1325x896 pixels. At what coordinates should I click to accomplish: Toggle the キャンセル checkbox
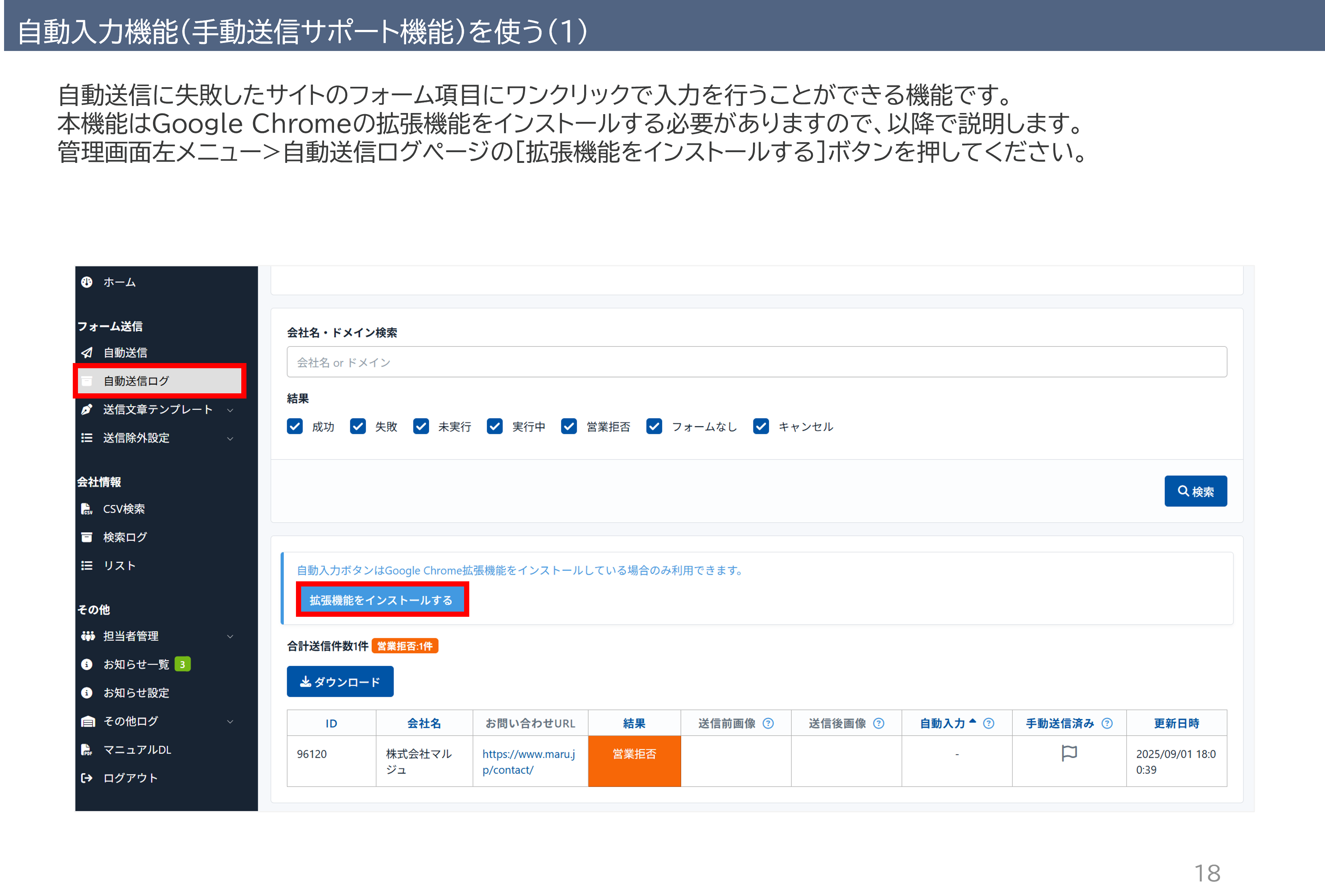click(x=760, y=426)
